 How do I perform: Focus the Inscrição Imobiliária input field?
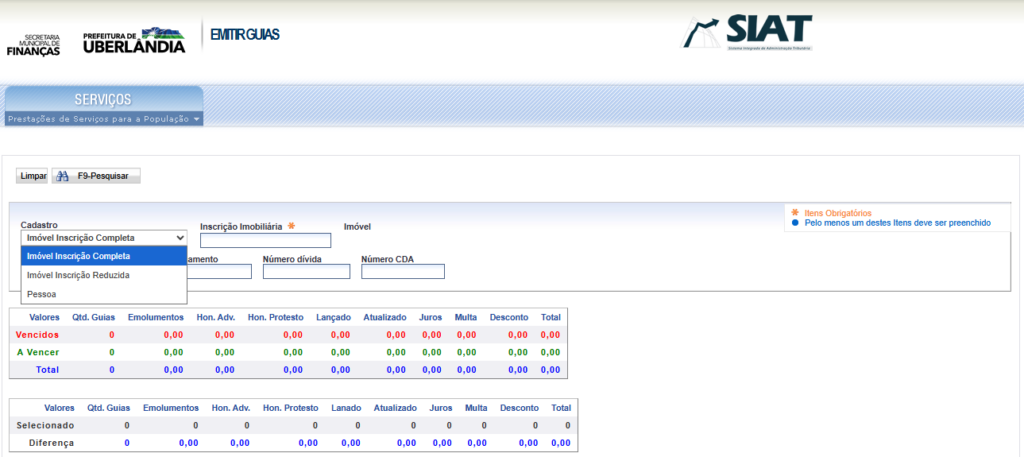tap(265, 240)
